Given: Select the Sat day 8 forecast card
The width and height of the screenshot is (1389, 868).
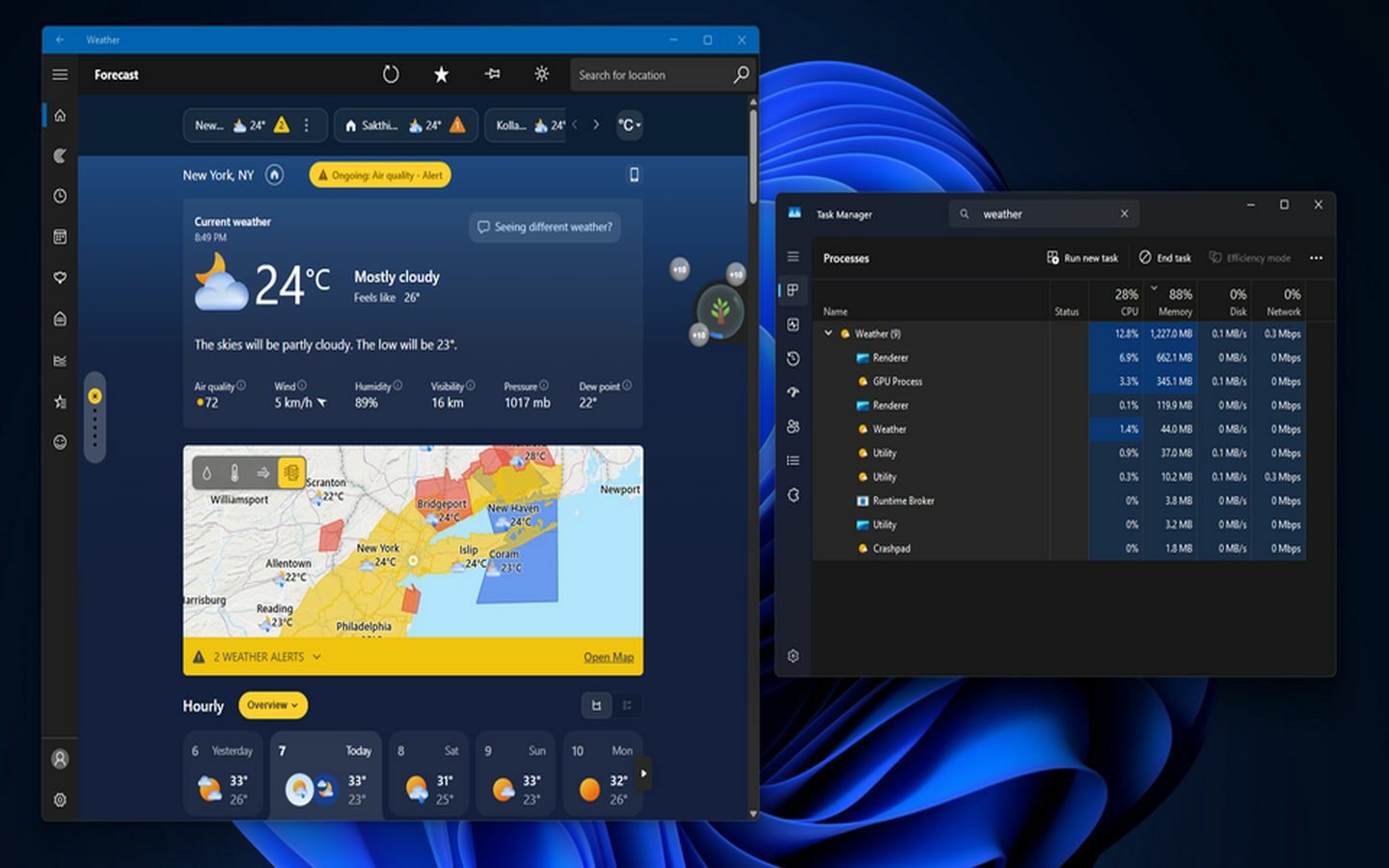Looking at the screenshot, I should coord(429,774).
